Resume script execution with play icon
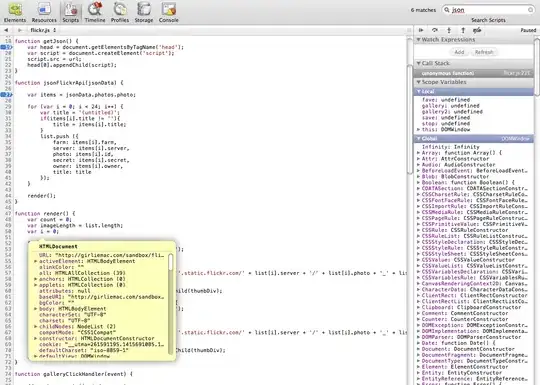 click(421, 30)
